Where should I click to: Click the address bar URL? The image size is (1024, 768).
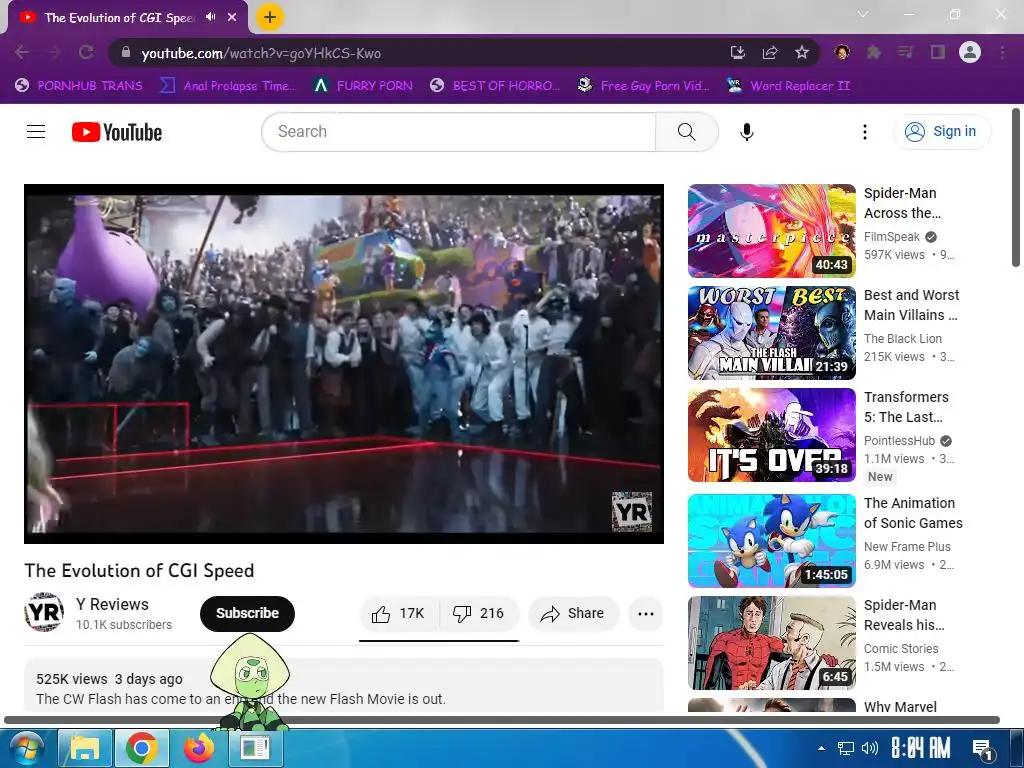tap(261, 53)
